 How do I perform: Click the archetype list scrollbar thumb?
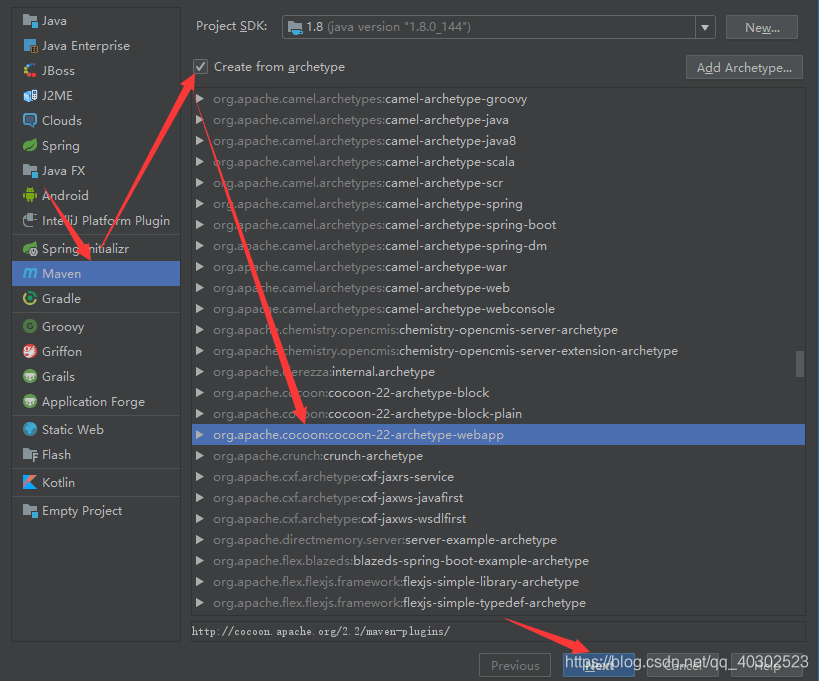pyautogui.click(x=799, y=363)
